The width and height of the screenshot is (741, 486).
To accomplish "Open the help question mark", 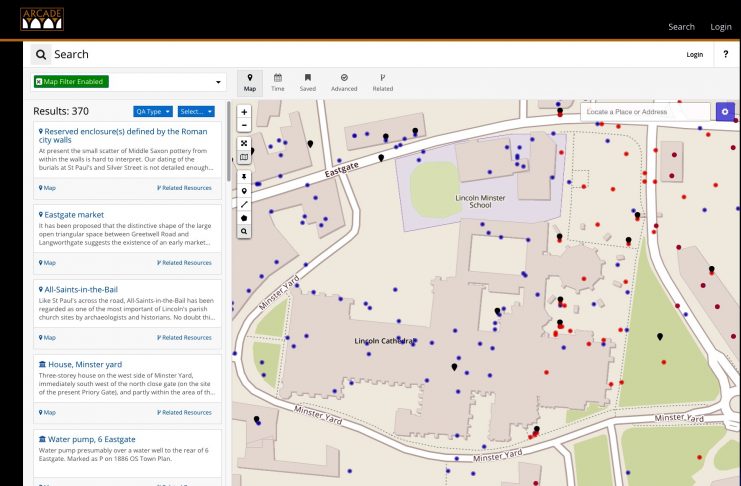I will point(725,54).
